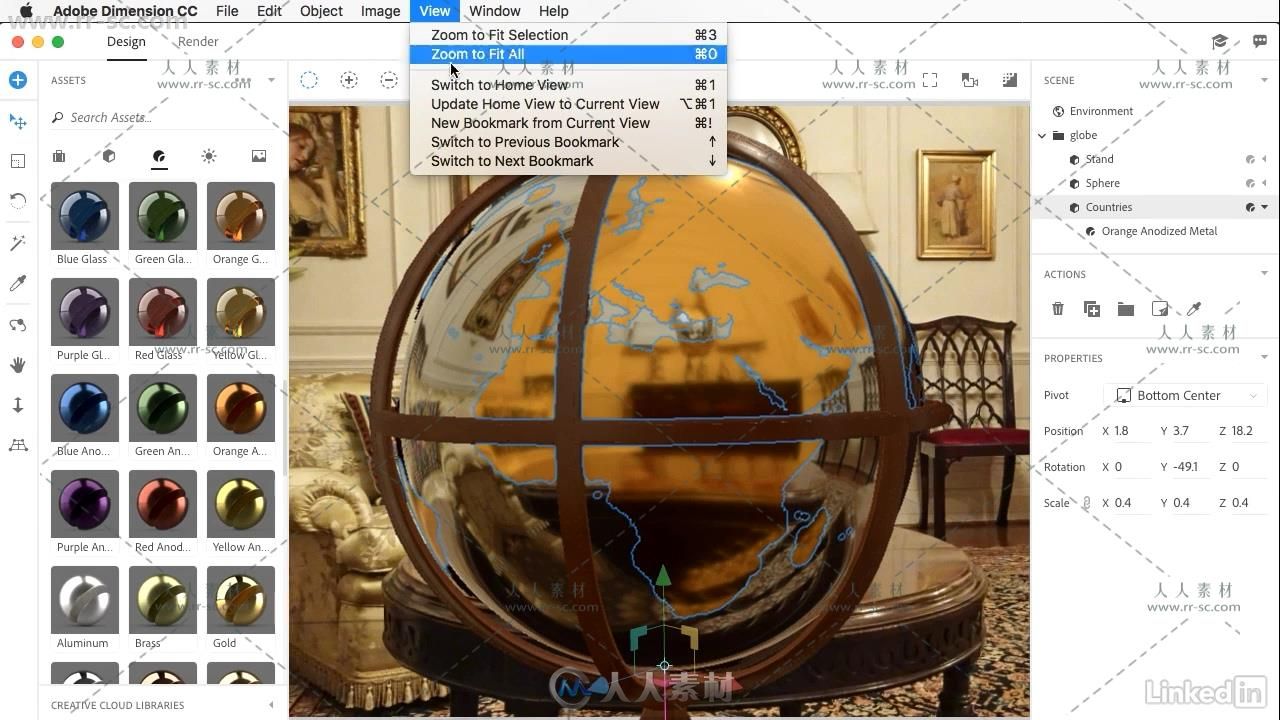Image resolution: width=1280 pixels, height=720 pixels.
Task: Choose Zoom to Fit Selection menu item
Action: click(568, 35)
